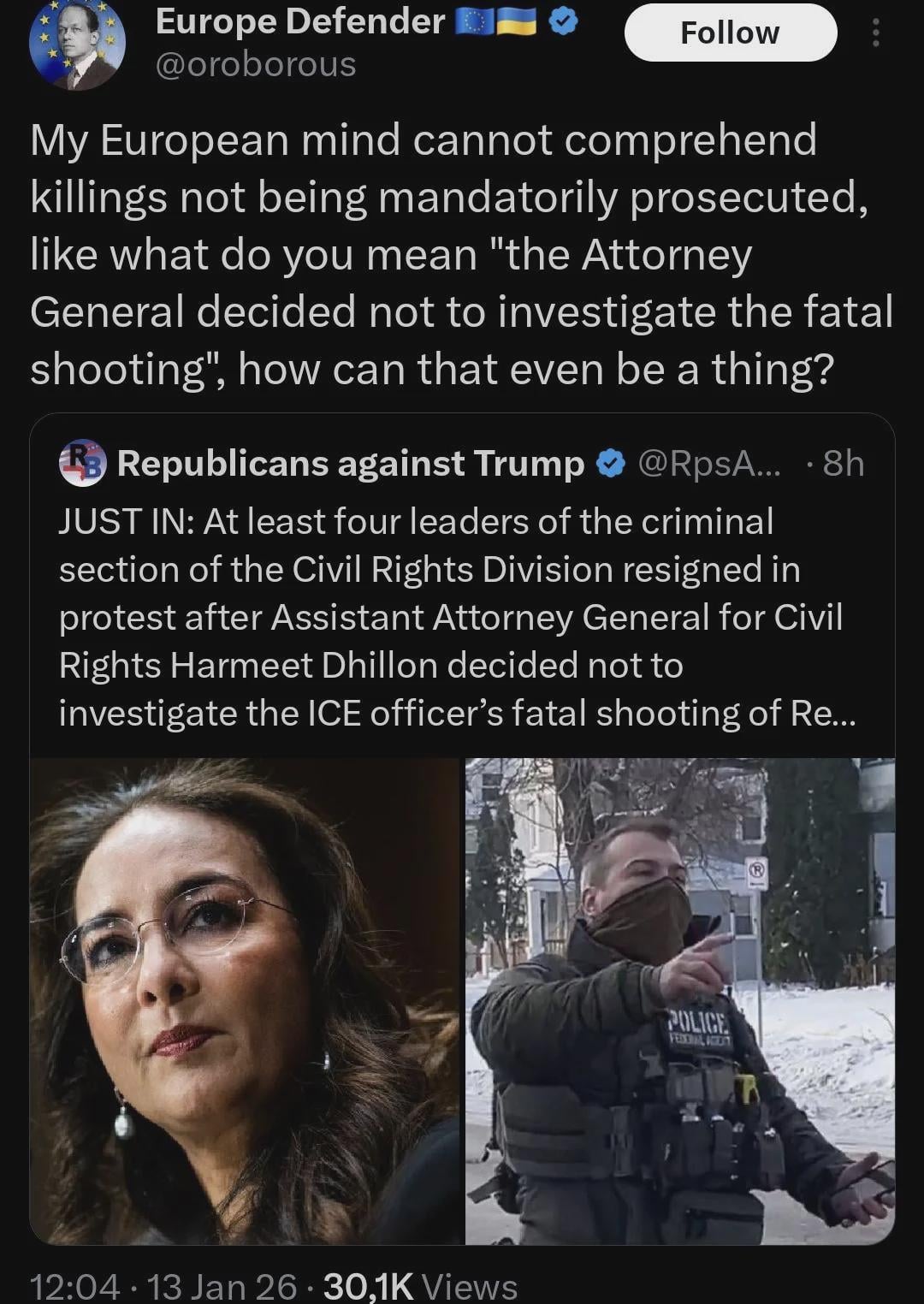View the 30,1K Views count
This screenshot has height=1304, width=924.
pyautogui.click(x=420, y=1286)
